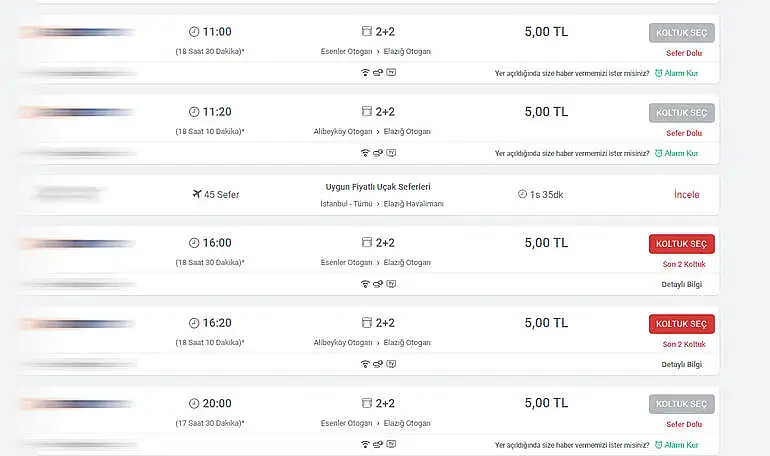The height and width of the screenshot is (456, 770).
Task: Click the seat layout icon on the 16:00 trip
Action: click(x=366, y=242)
